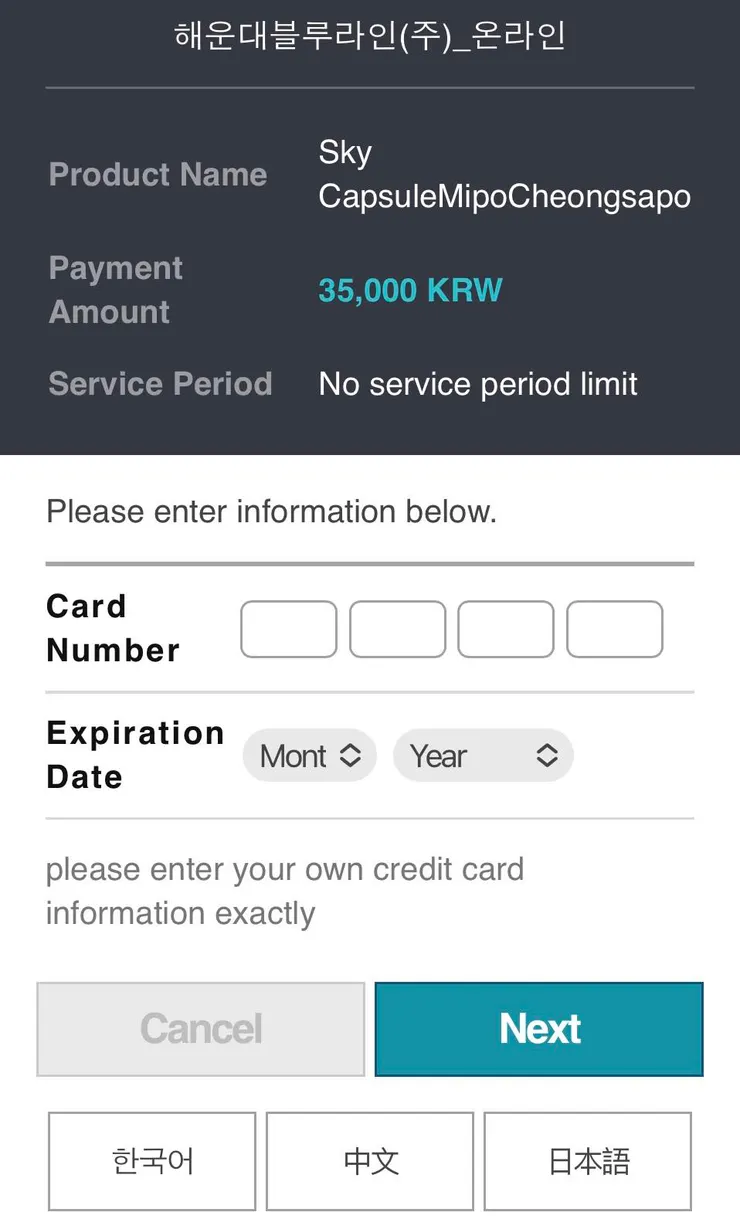This screenshot has height=1216, width=740.
Task: Click the Product Name label
Action: click(x=158, y=175)
